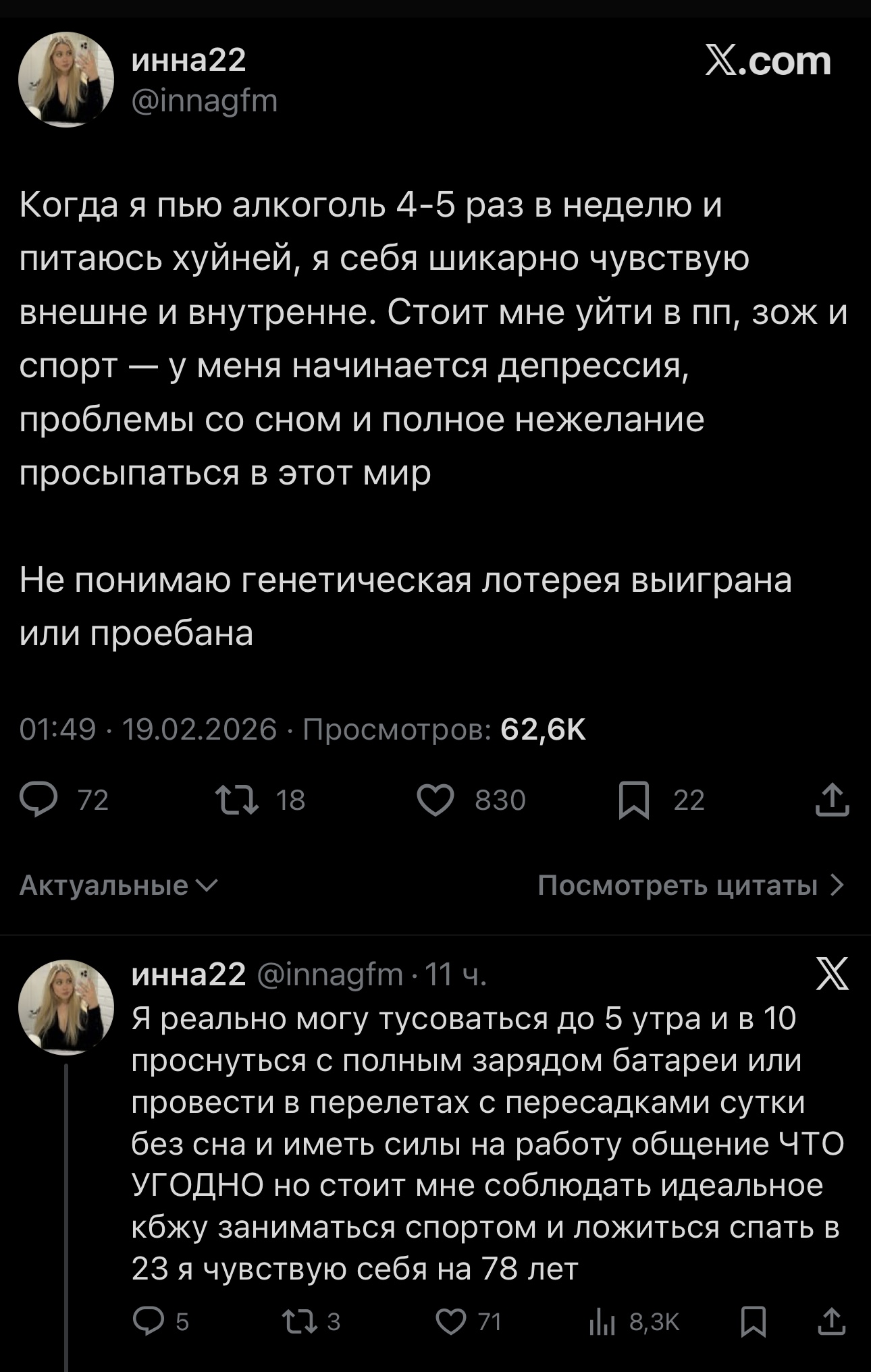This screenshot has height=1372, width=871.
Task: Click the X logo on the reply
Action: coord(832,974)
